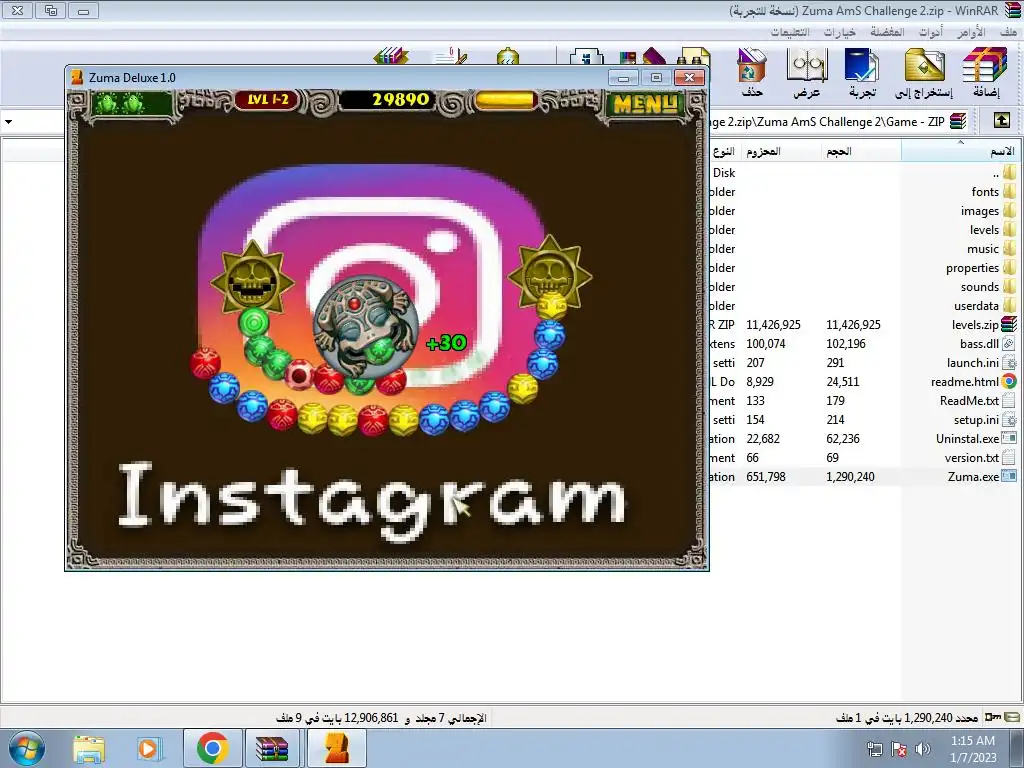This screenshot has height=768, width=1024.
Task: Select the launch.ini file
Action: 863,362
